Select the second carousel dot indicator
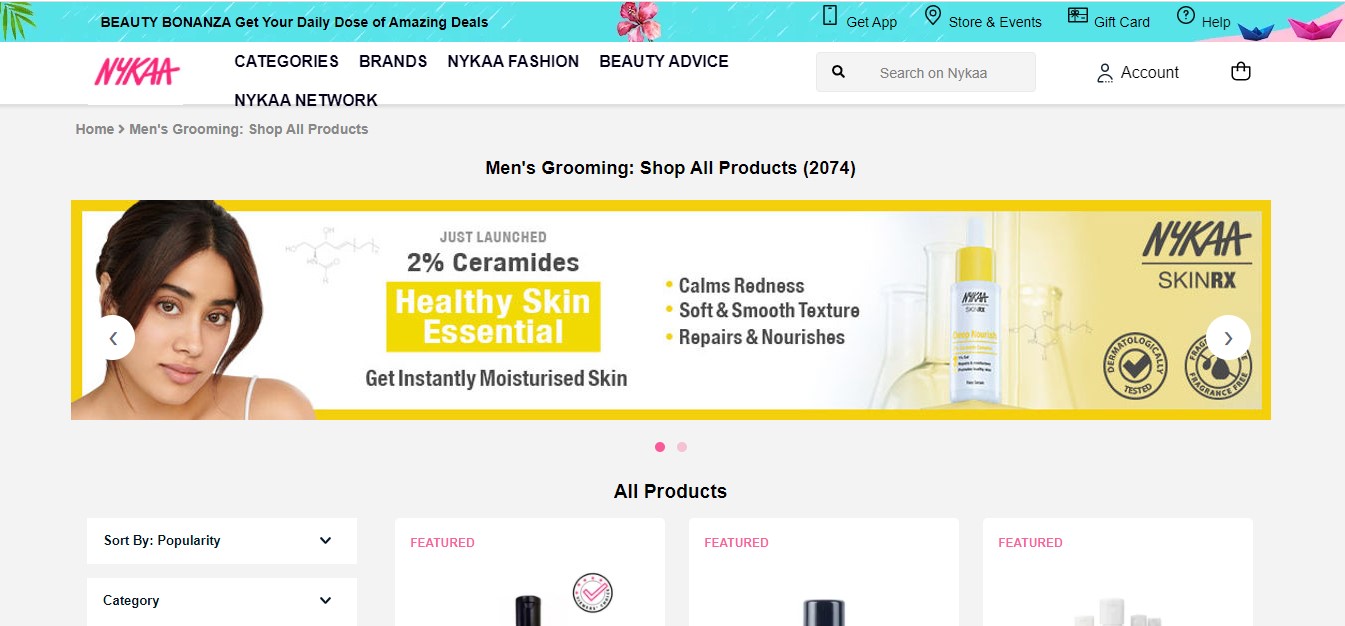1345x626 pixels. tap(682, 447)
